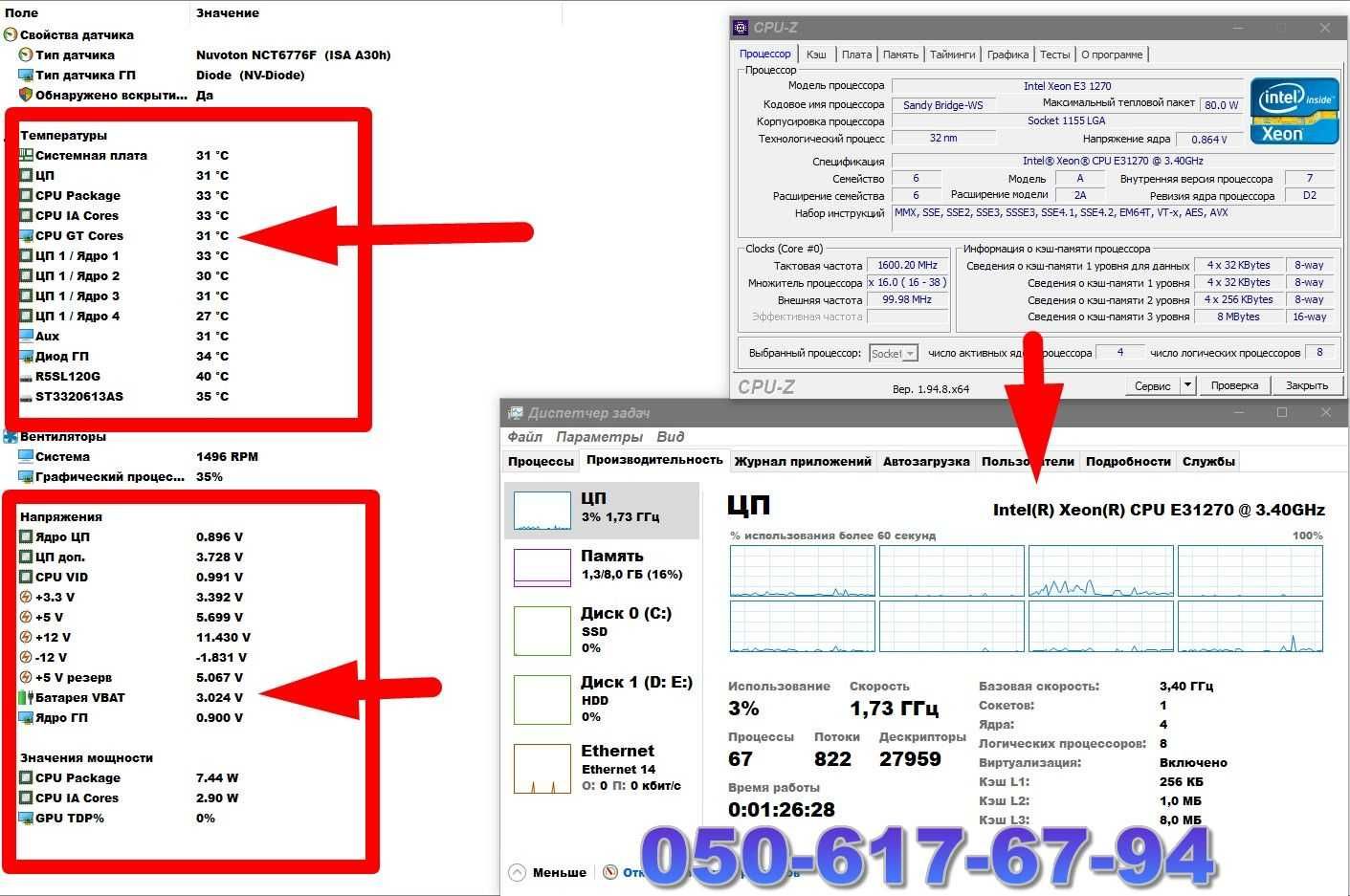Select Ethernet 14 in performance sidebar
This screenshot has width=1350, height=896.
click(x=602, y=768)
